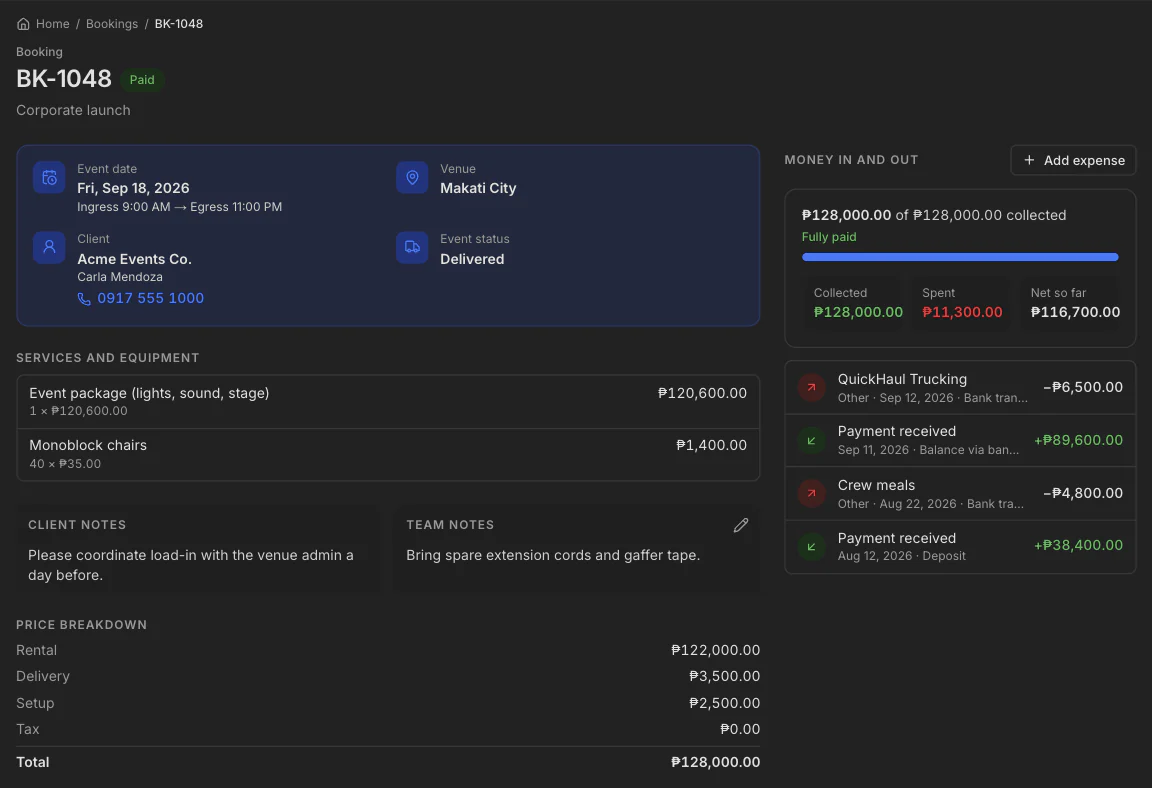The height and width of the screenshot is (788, 1152).
Task: Click the phone icon beside 0917 555 1000
Action: [x=84, y=299]
